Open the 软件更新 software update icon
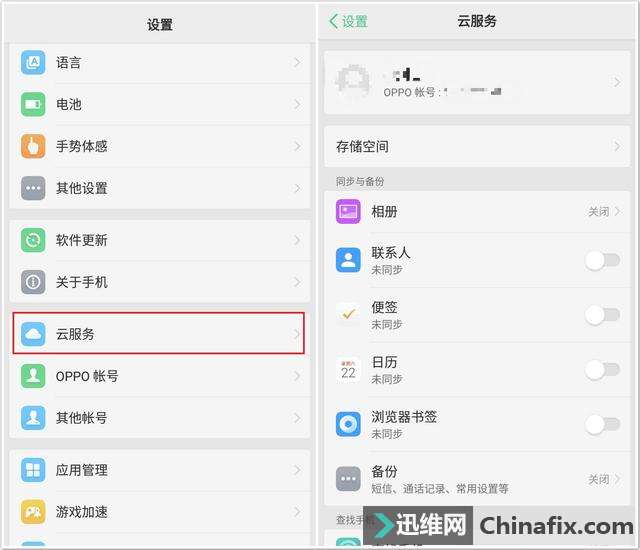This screenshot has height=550, width=640. (33, 240)
